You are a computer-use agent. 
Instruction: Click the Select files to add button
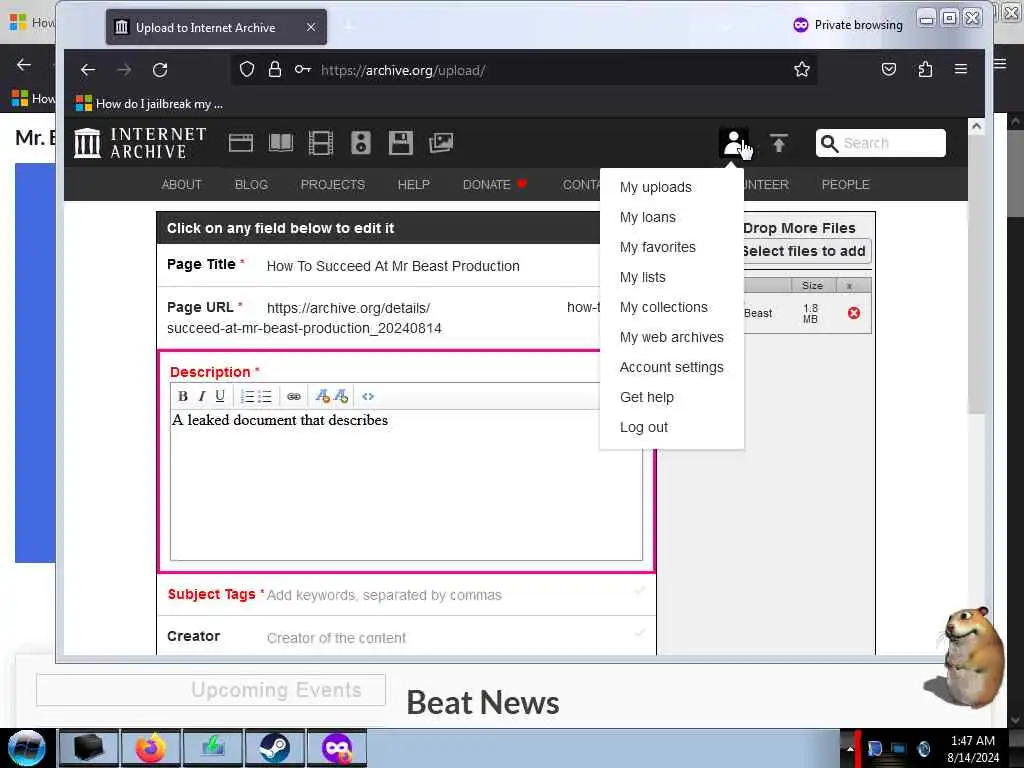tap(807, 251)
